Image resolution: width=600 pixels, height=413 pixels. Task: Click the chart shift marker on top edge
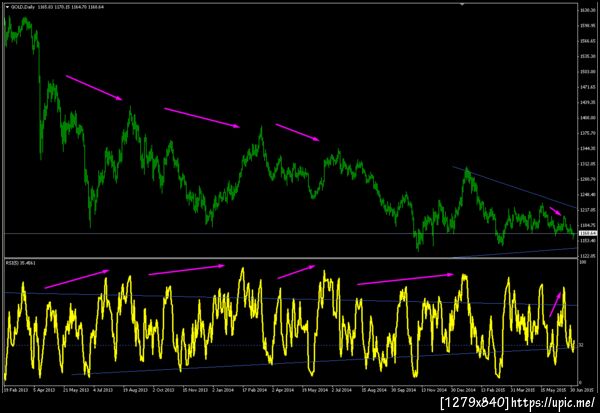coord(462,4)
